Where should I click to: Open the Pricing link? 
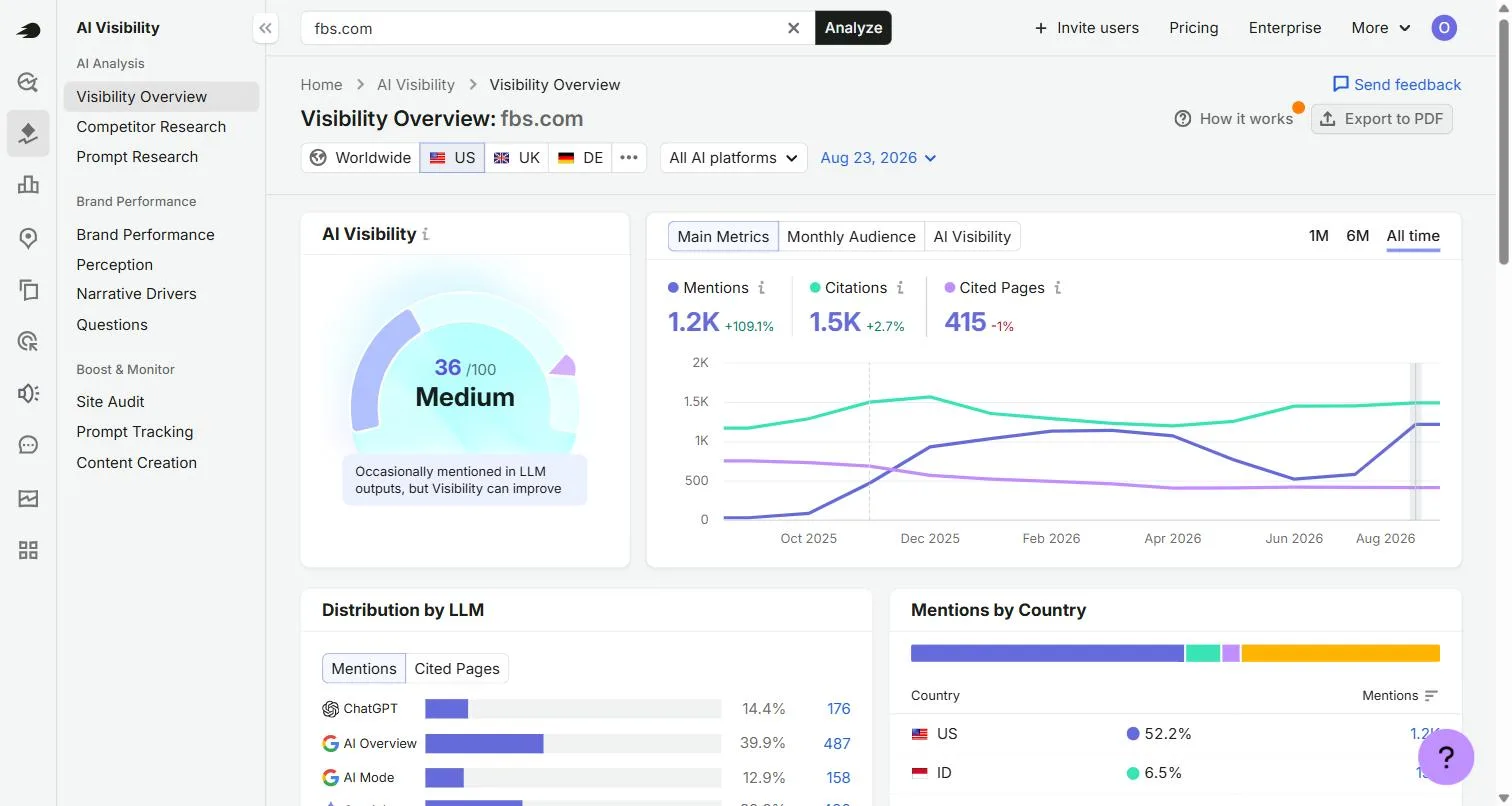pos(1194,28)
